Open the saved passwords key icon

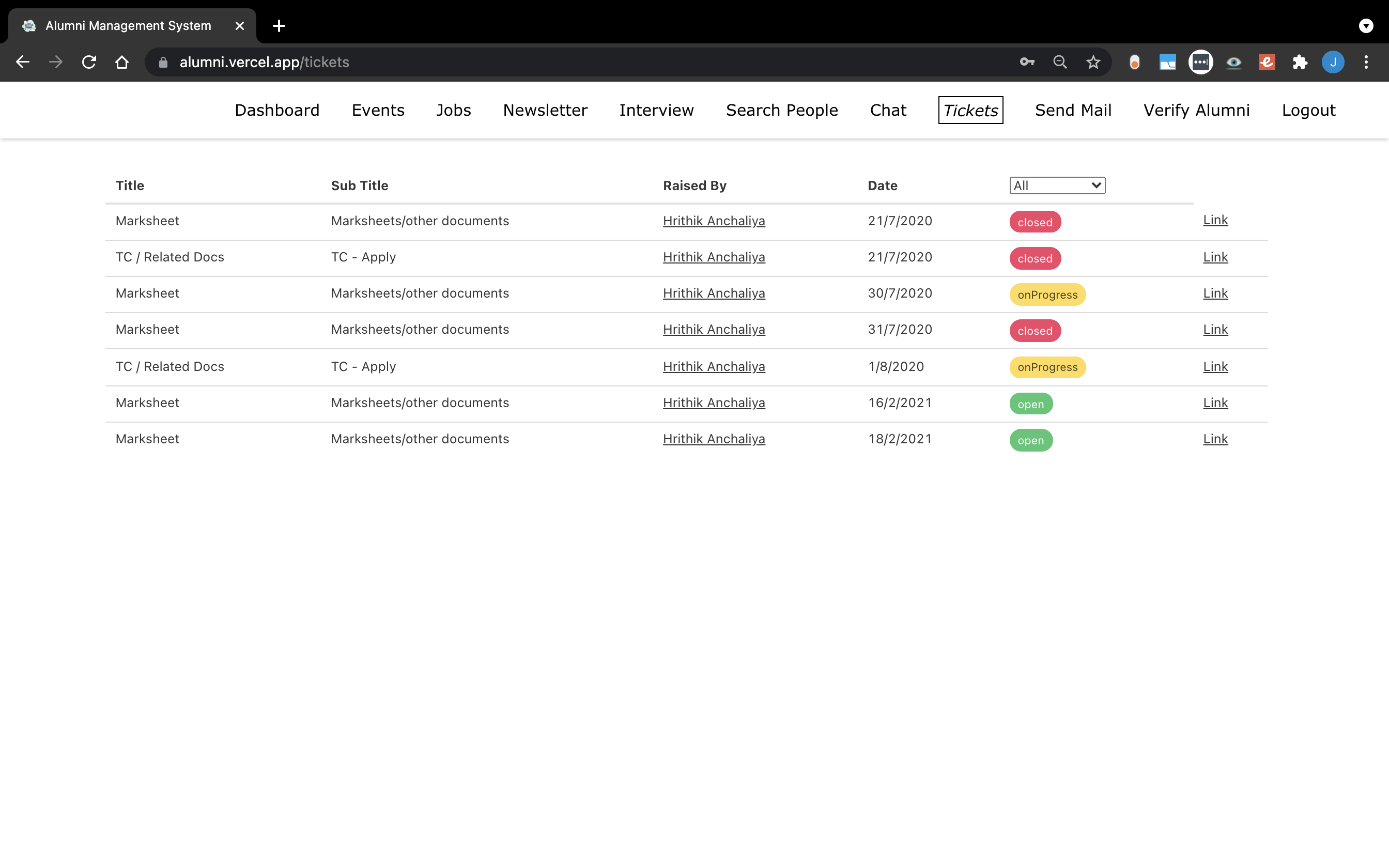[x=1027, y=62]
